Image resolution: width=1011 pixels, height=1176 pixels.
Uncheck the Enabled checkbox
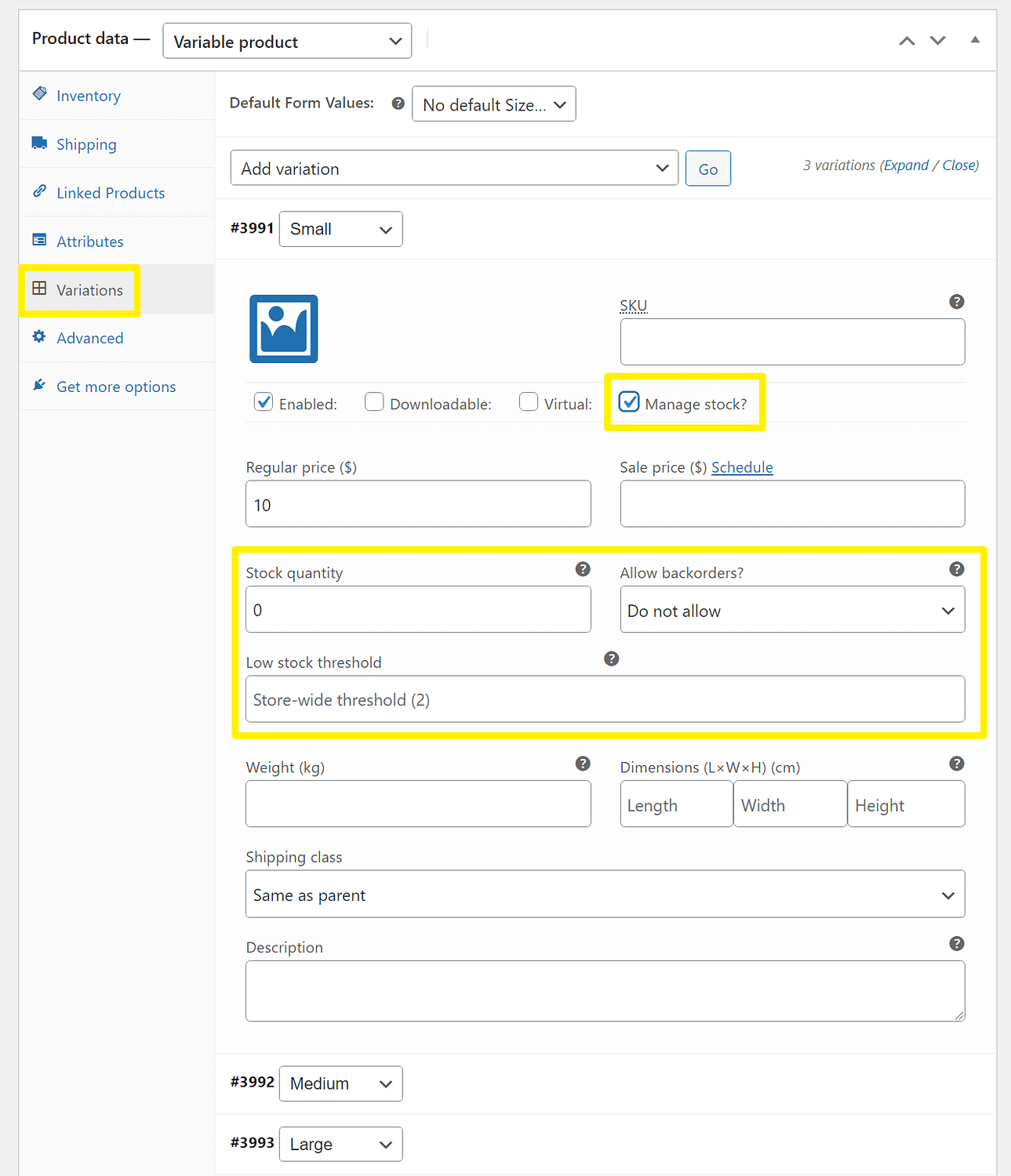(x=264, y=402)
